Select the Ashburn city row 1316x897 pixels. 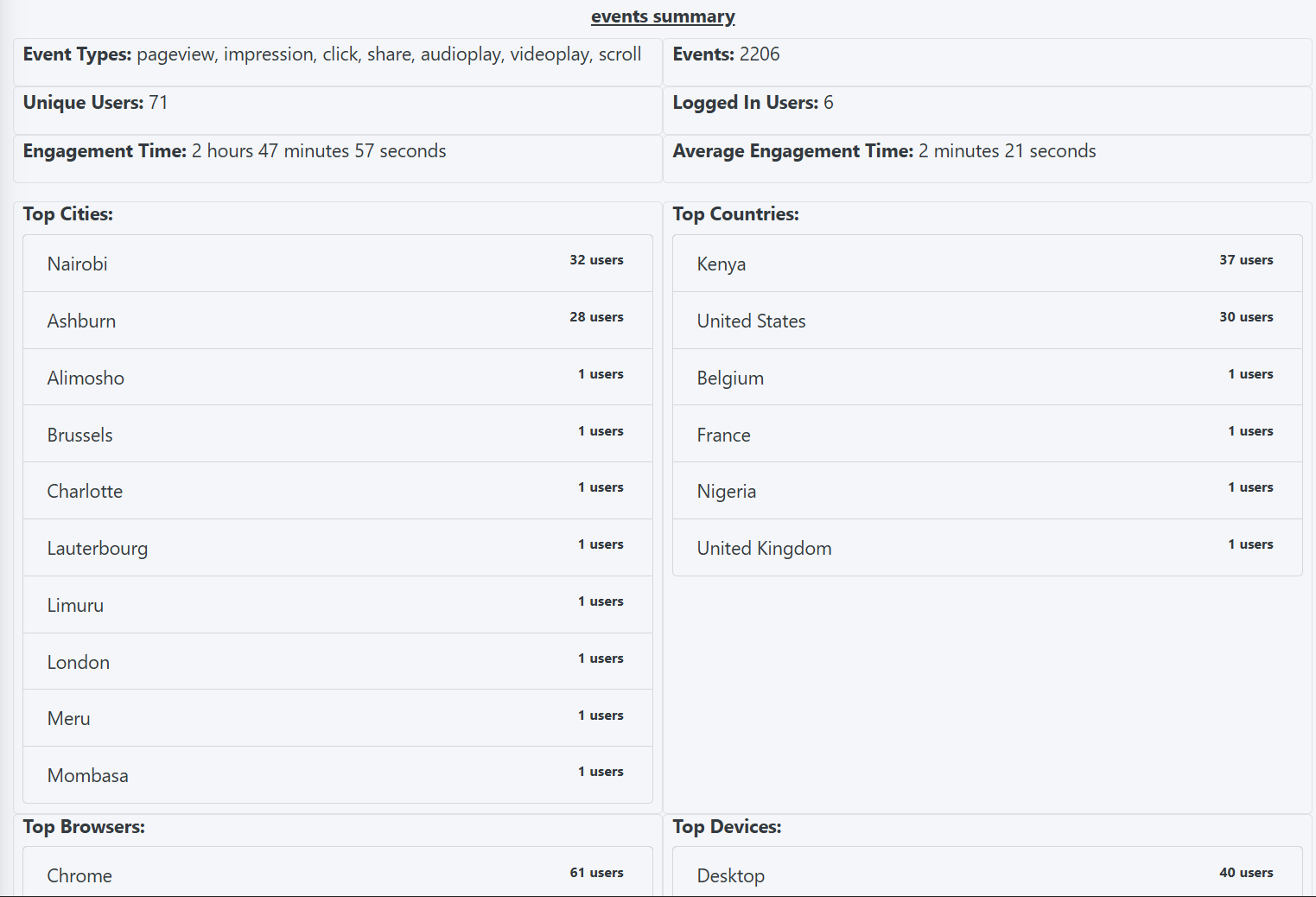[337, 321]
